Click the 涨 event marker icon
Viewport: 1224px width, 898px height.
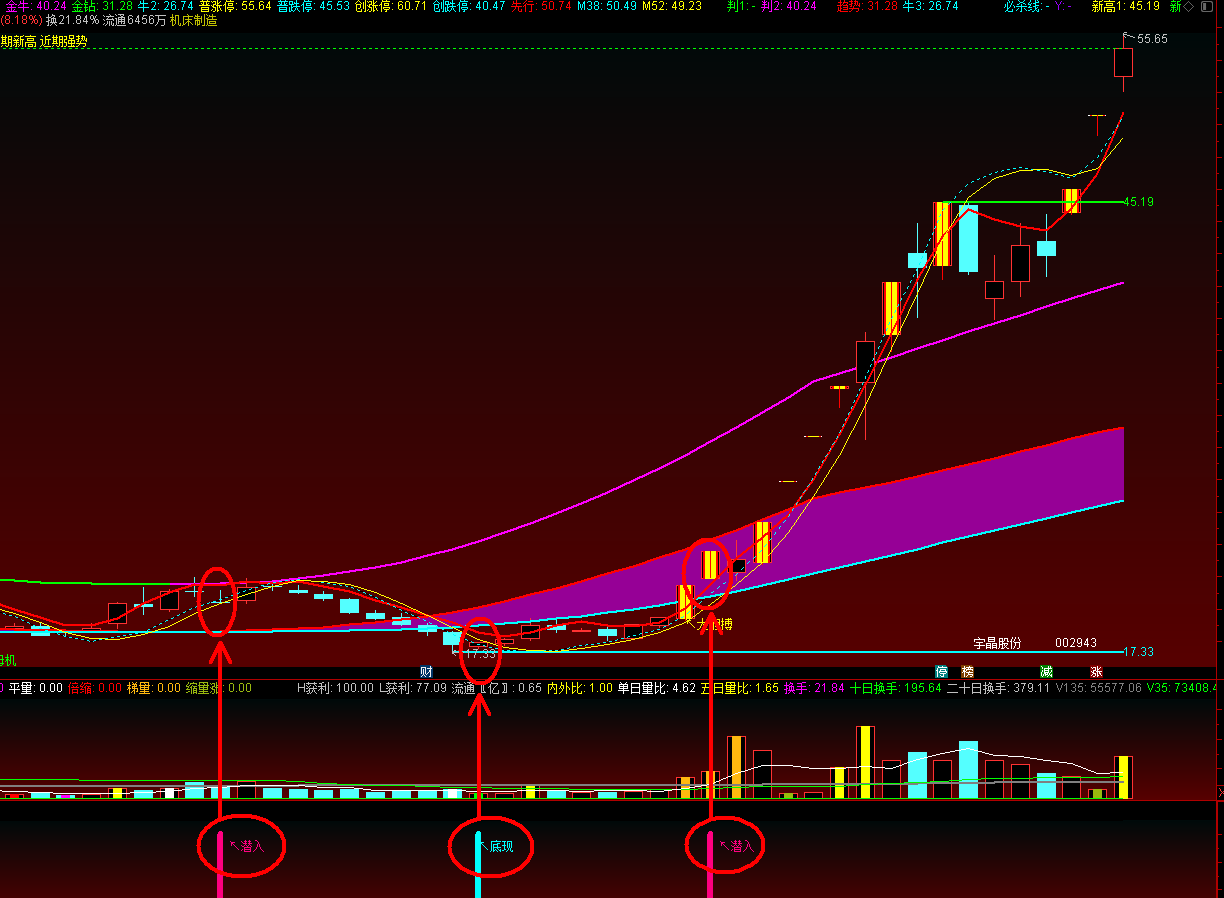click(1096, 671)
